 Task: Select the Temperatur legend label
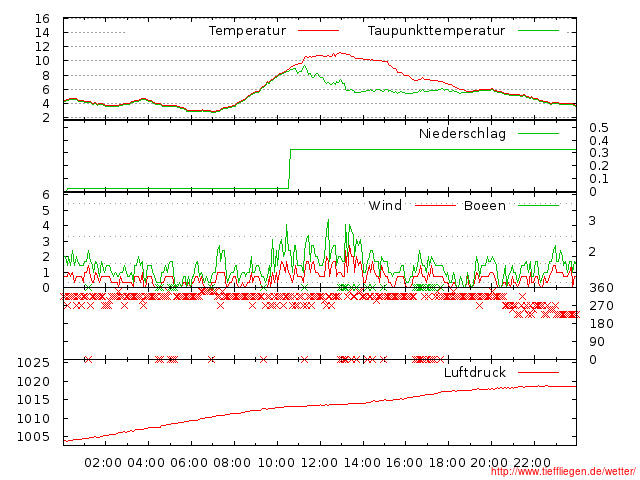(x=247, y=31)
